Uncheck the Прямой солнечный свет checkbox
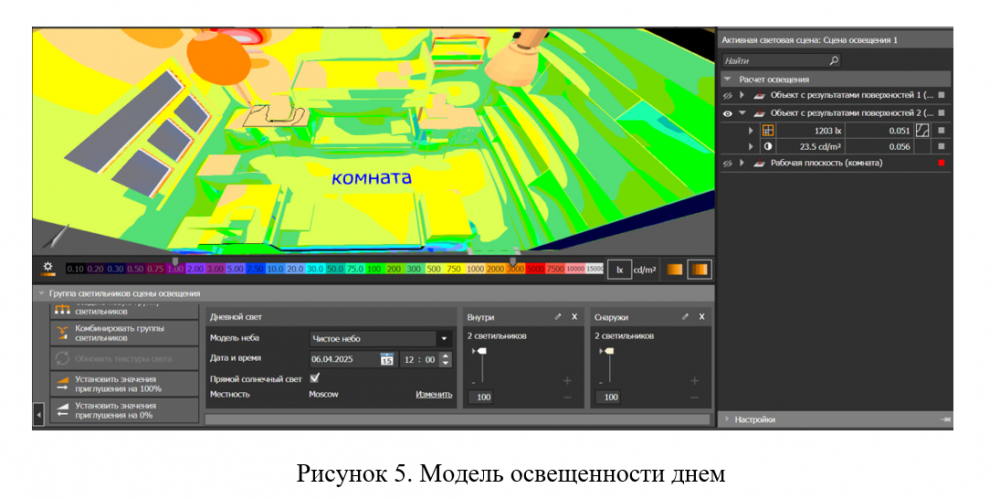The height and width of the screenshot is (499, 1000). tap(314, 378)
